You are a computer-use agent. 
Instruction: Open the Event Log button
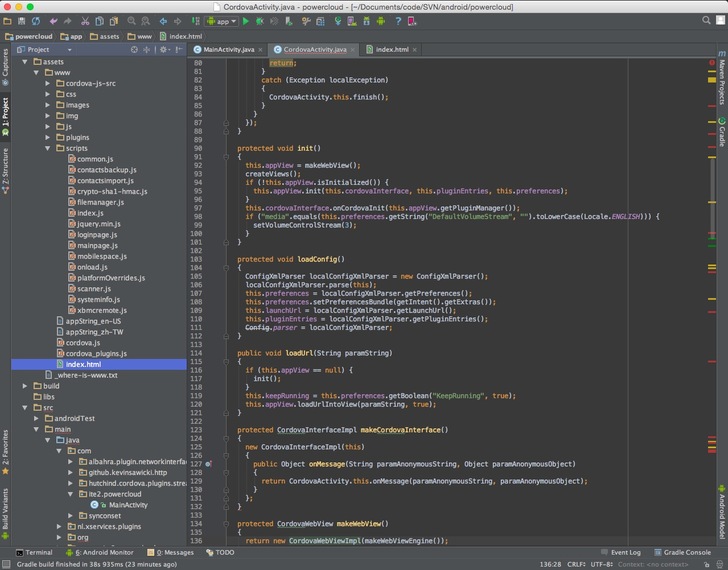(x=625, y=552)
